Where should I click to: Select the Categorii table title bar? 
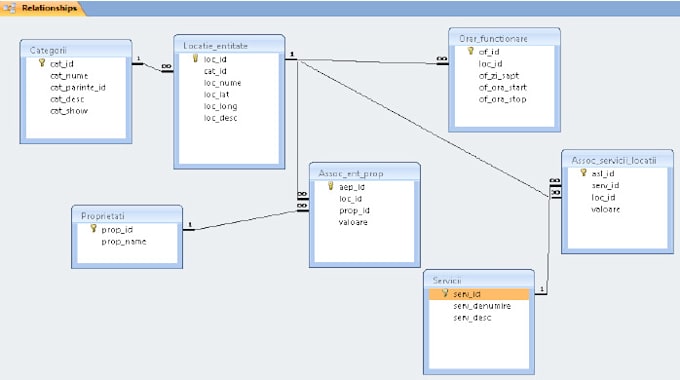point(76,50)
